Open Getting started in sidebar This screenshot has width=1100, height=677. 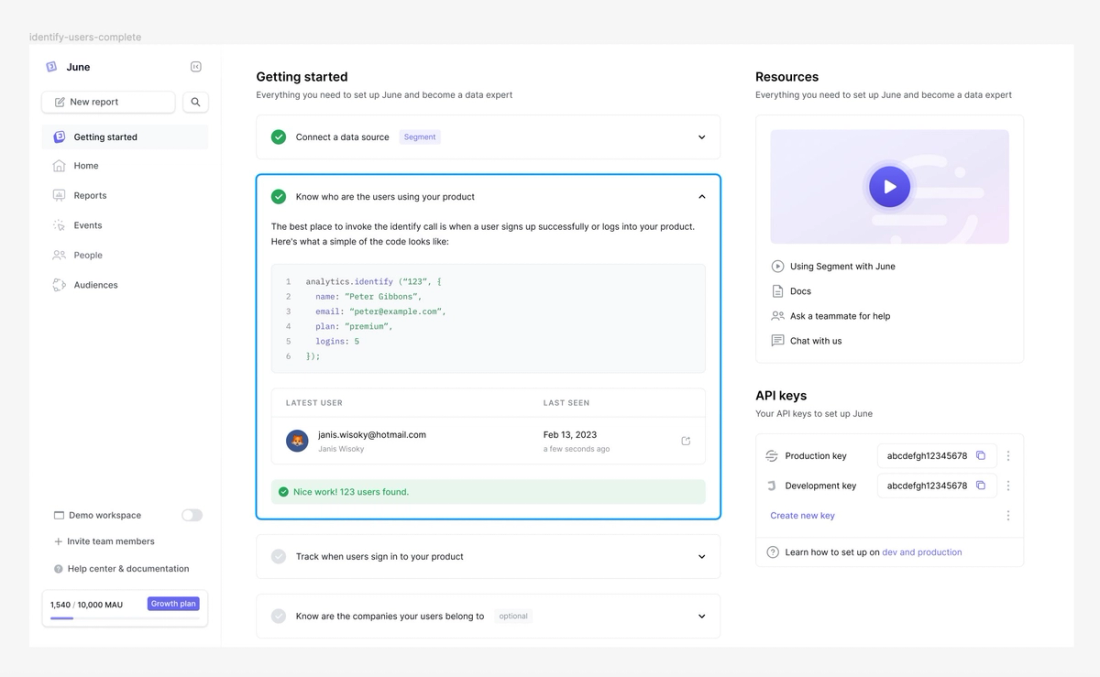(125, 137)
